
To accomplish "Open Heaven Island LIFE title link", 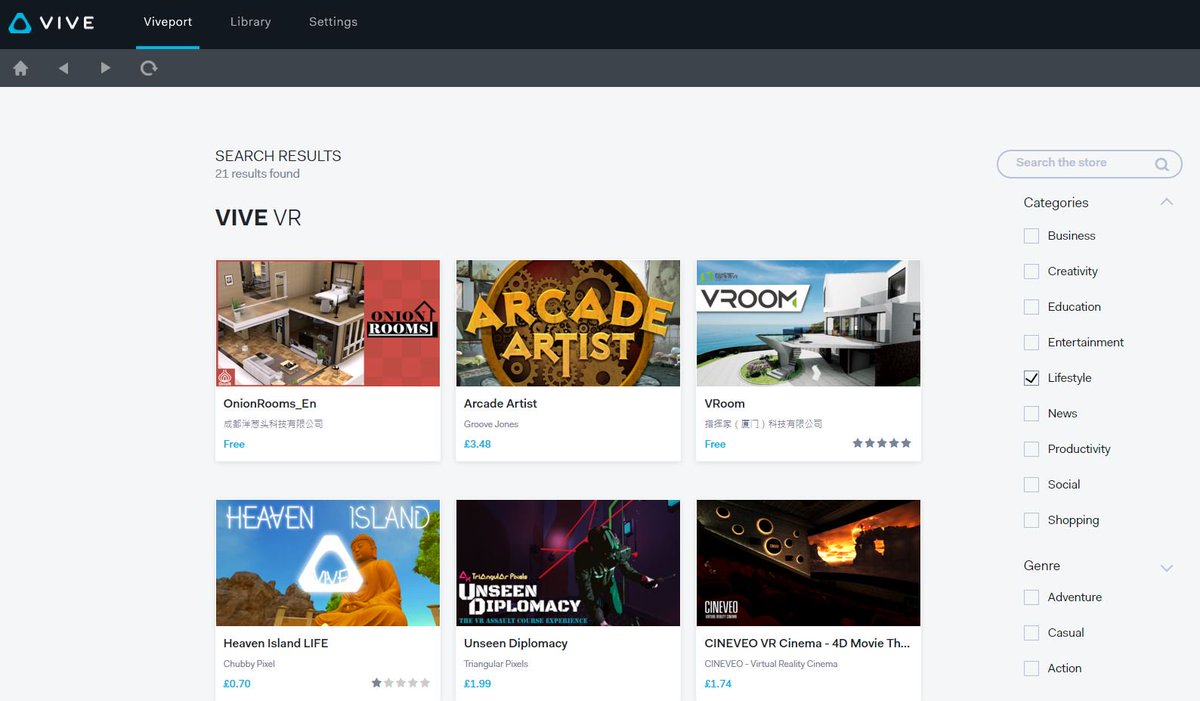I will (276, 644).
